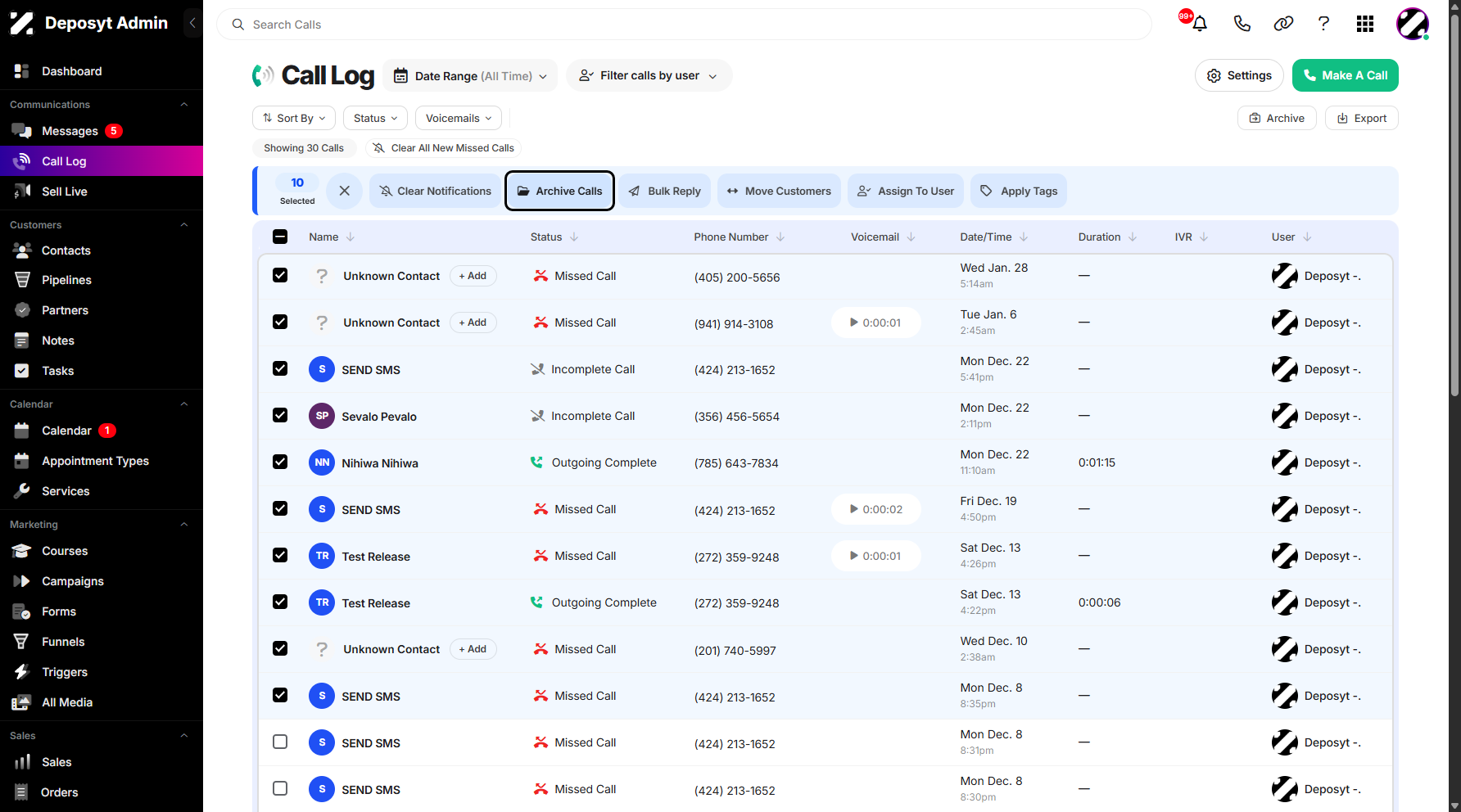Collapse the Communications sidebar section
Viewport: 1461px width, 812px height.
tap(184, 105)
